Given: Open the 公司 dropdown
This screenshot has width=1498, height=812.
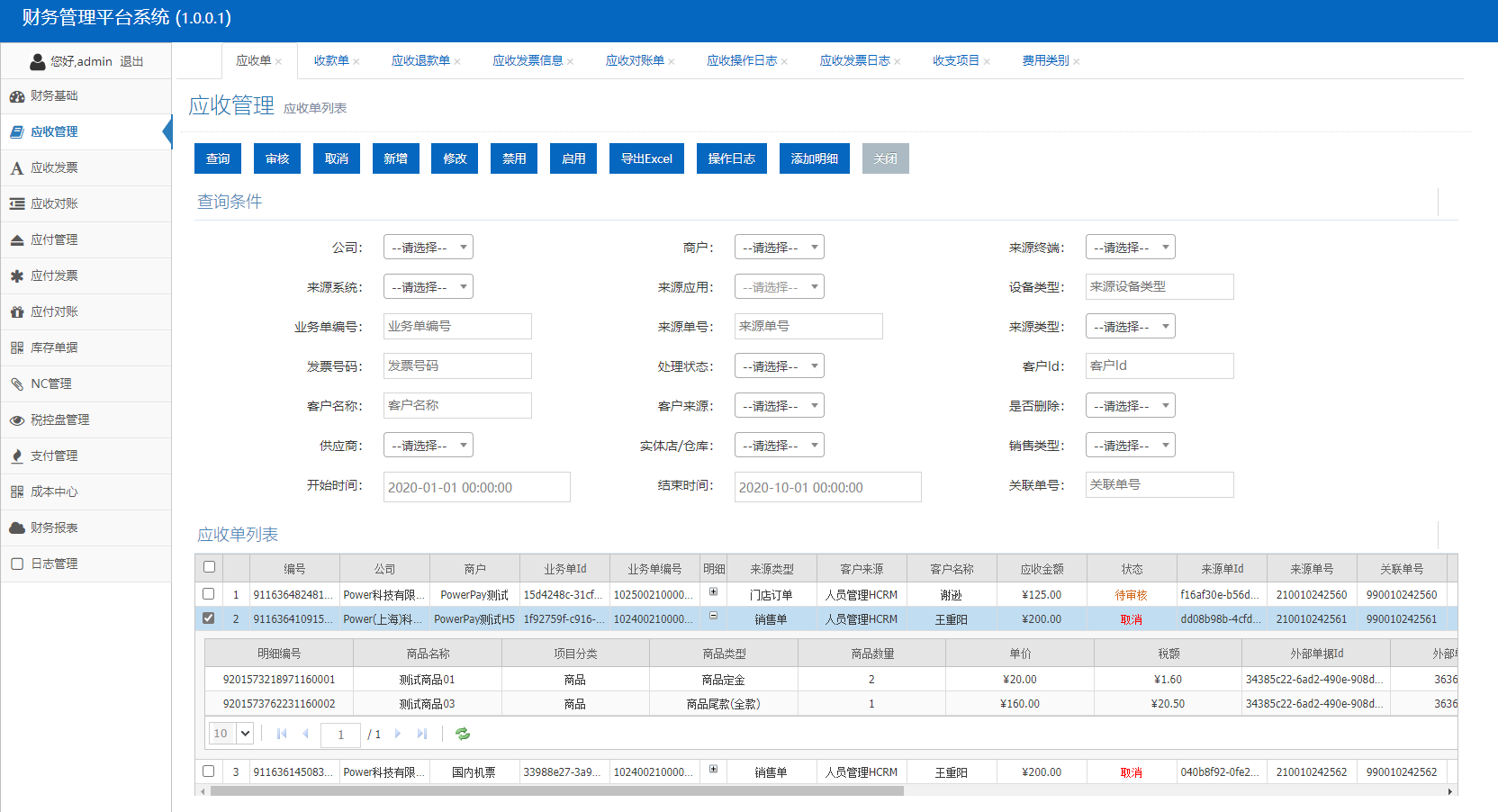Looking at the screenshot, I should pyautogui.click(x=428, y=248).
